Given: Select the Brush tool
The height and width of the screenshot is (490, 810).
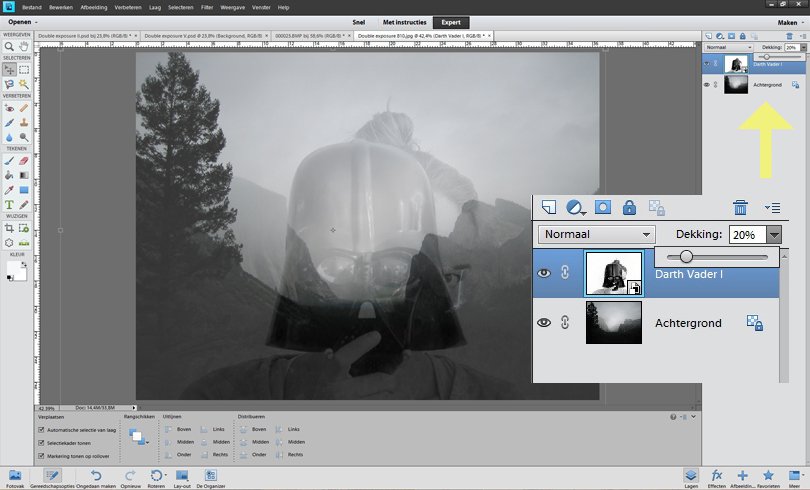Looking at the screenshot, I should 9,161.
